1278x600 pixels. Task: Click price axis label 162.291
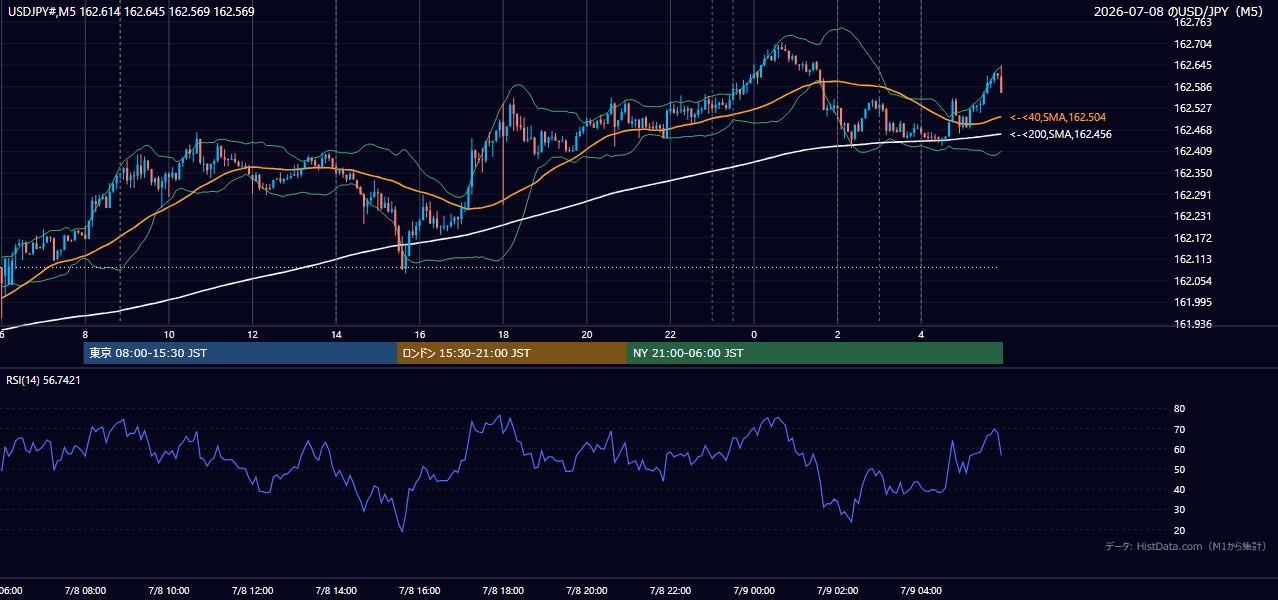[1192, 195]
